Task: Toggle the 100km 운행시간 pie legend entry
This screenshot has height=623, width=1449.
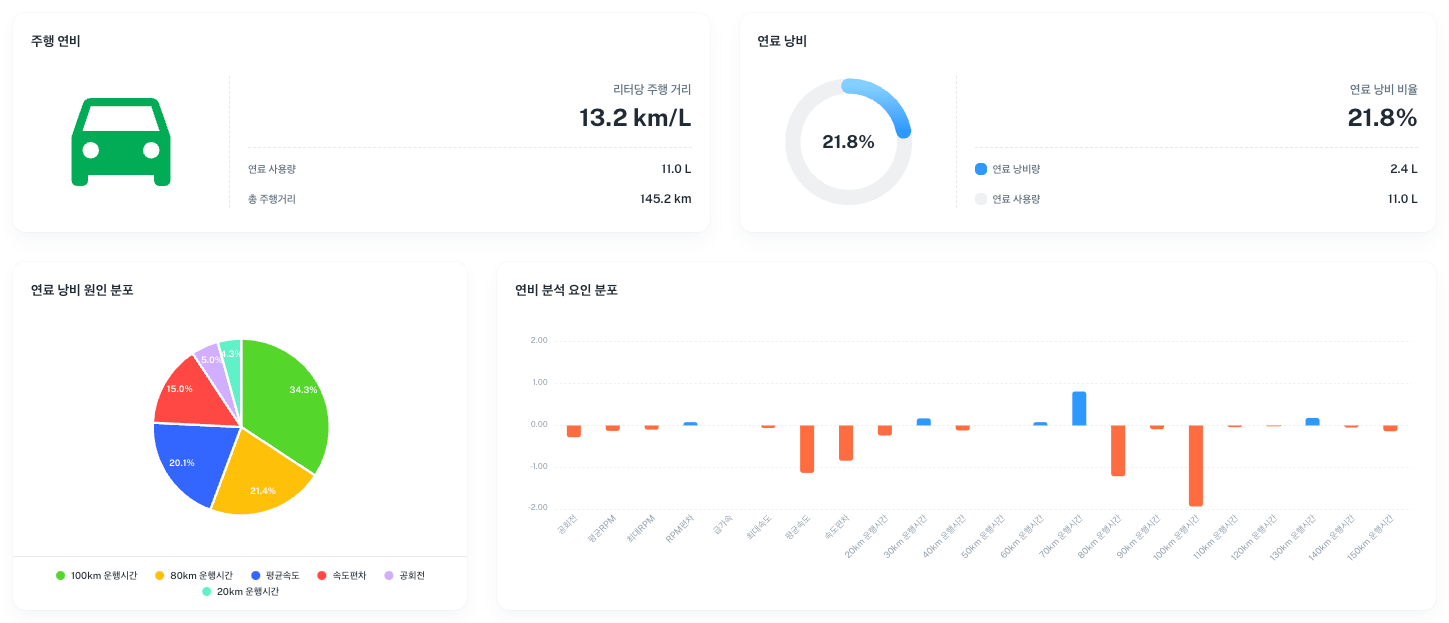Action: coord(96,576)
